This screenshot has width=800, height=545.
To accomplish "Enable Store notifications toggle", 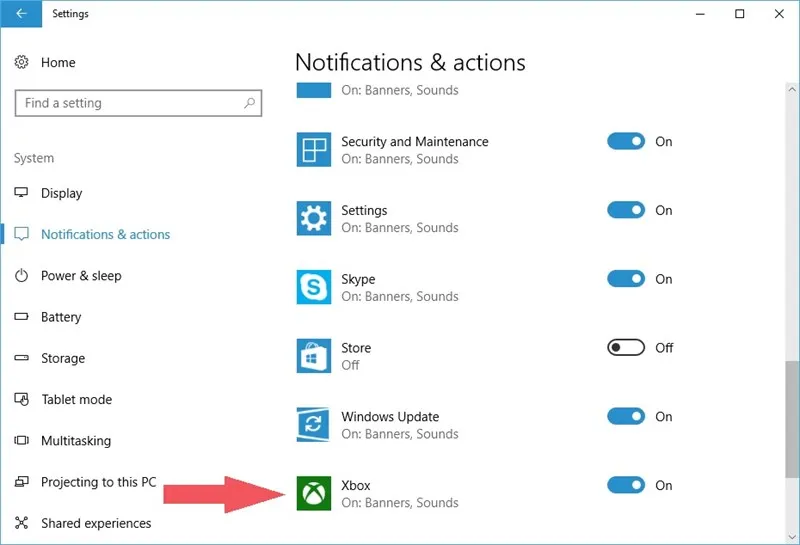I will coord(626,347).
